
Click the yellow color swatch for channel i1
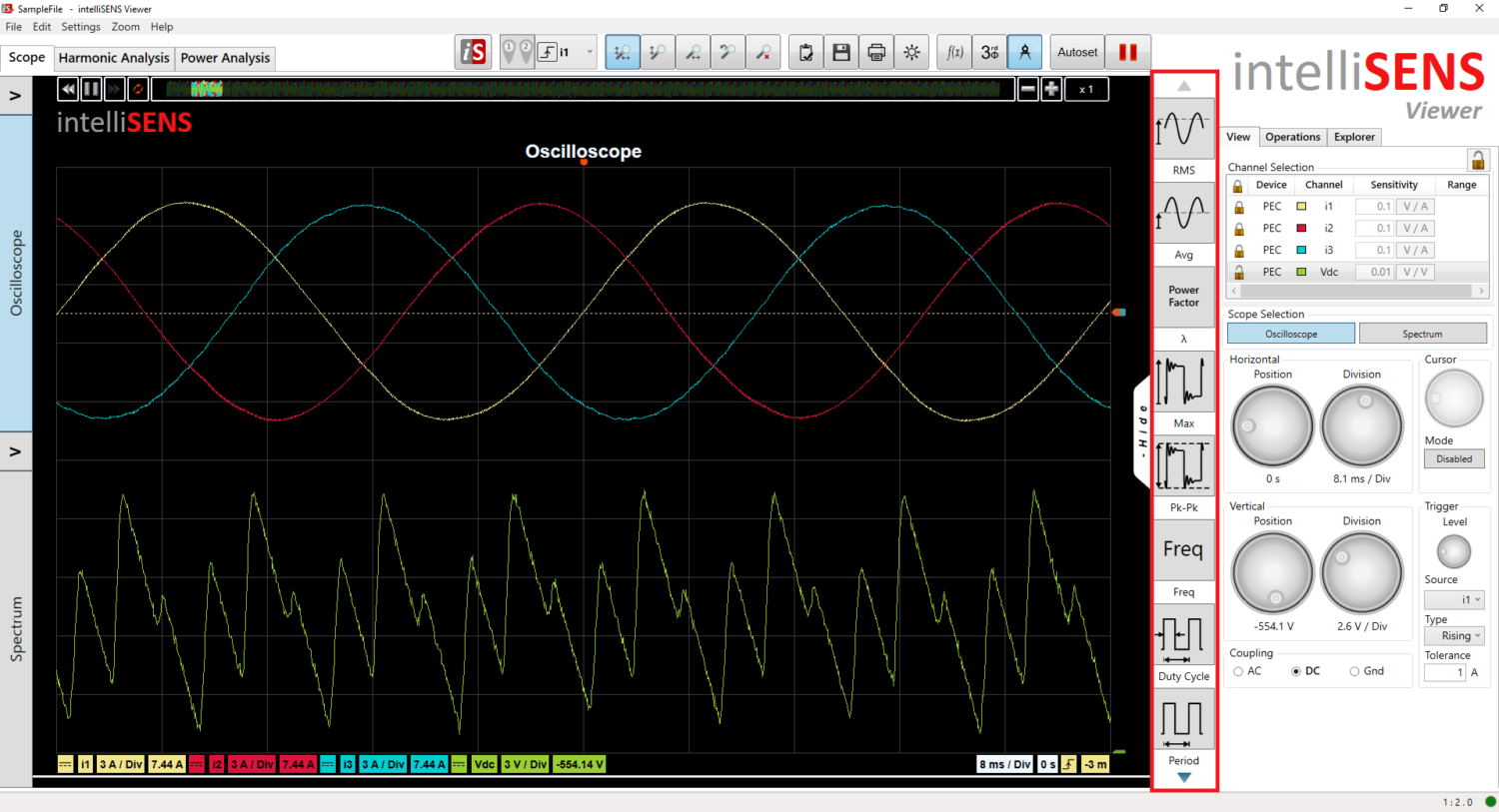tap(1300, 206)
